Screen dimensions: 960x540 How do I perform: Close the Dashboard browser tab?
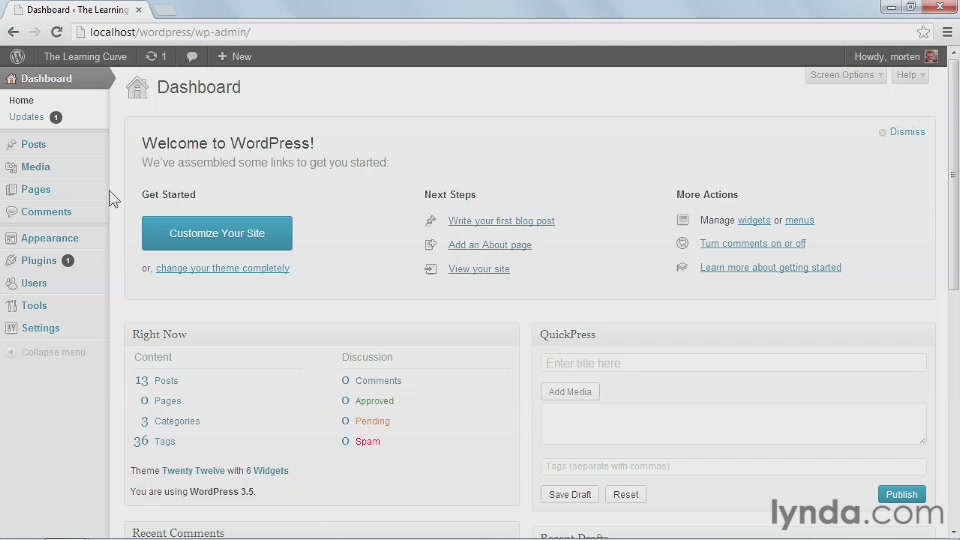pyautogui.click(x=139, y=10)
